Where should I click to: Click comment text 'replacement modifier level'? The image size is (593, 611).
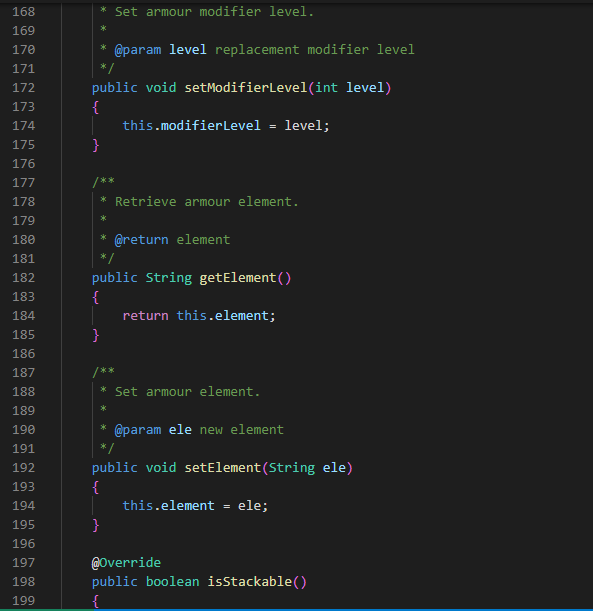click(315, 50)
